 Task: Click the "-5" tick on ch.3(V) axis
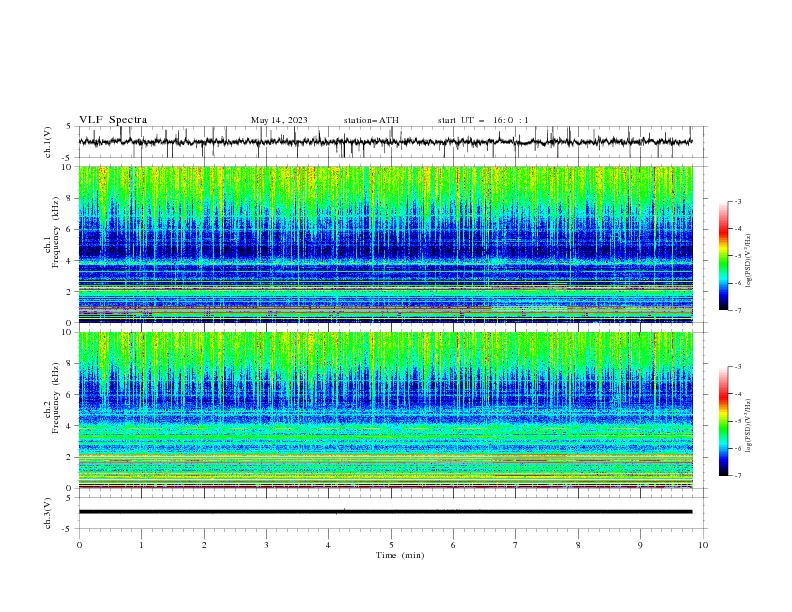coord(67,529)
